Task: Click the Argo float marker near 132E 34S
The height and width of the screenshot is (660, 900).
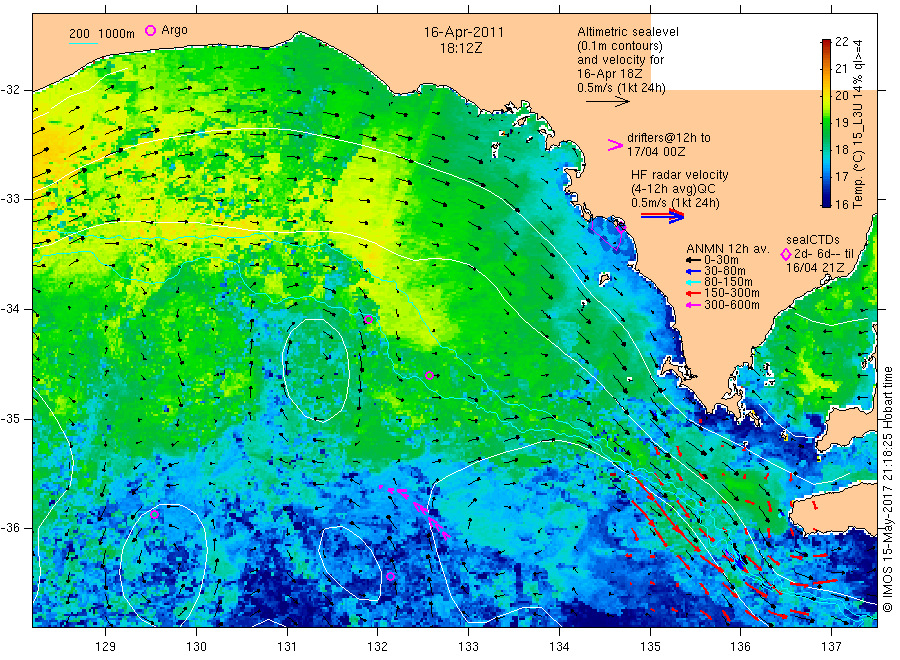Action: 368,320
